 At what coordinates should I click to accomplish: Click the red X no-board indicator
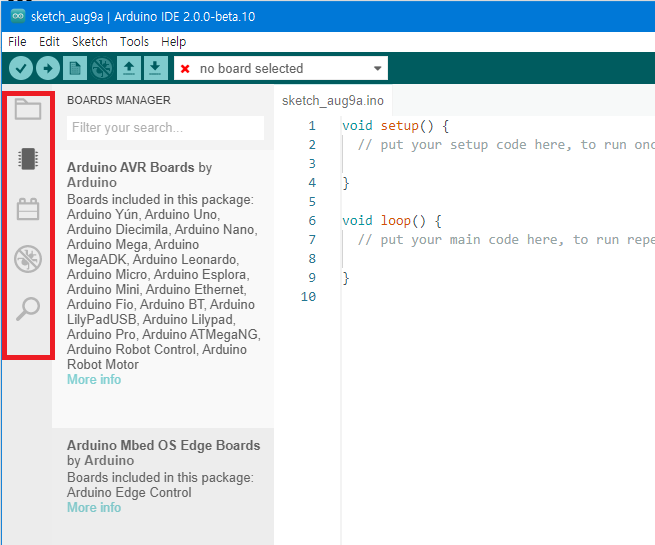185,68
